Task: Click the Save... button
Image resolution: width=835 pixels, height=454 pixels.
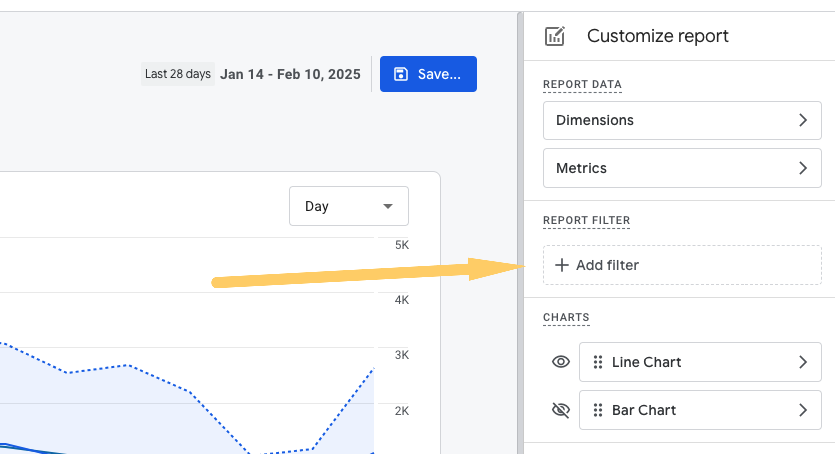Action: (x=428, y=74)
